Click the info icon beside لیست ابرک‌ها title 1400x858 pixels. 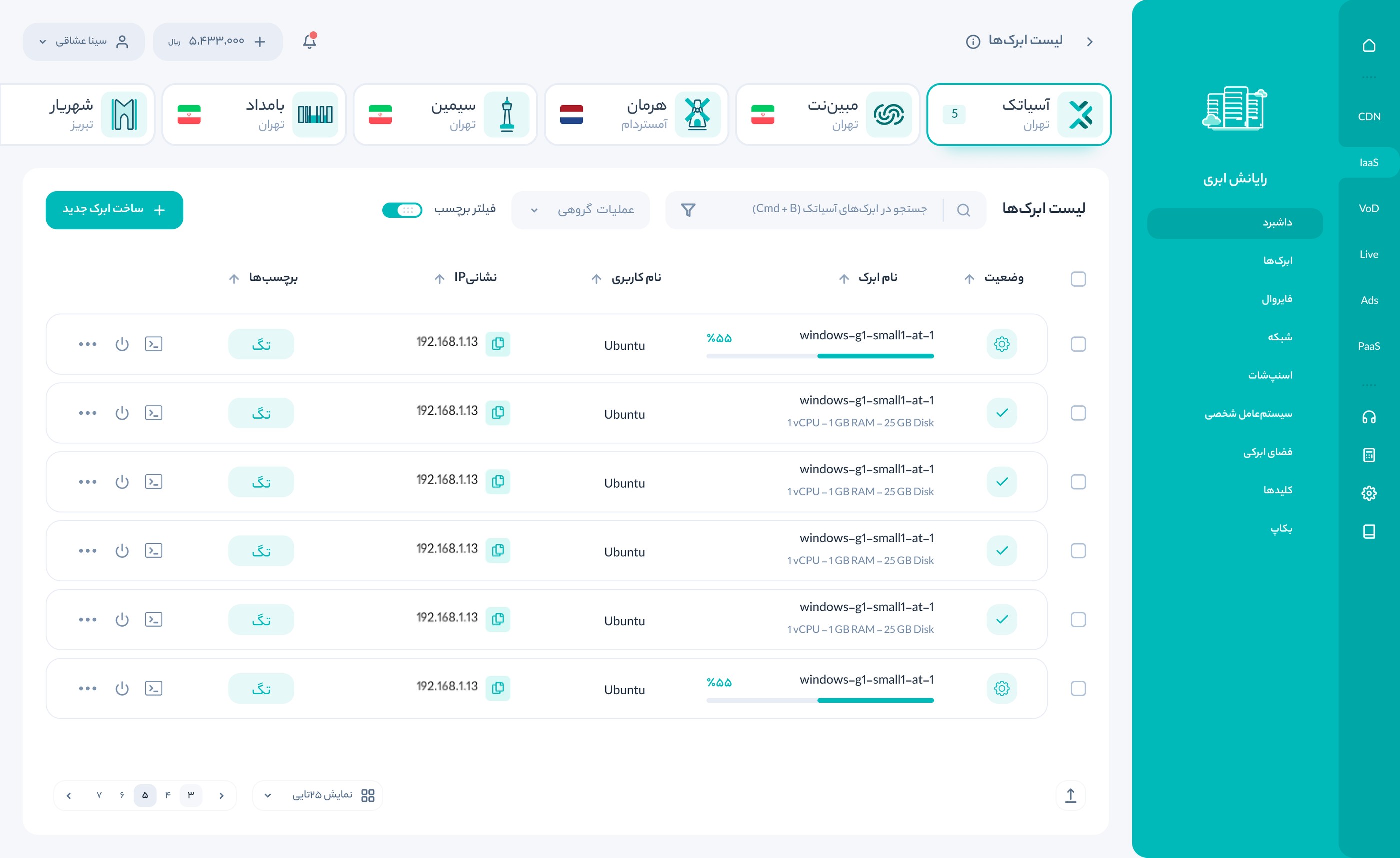973,42
